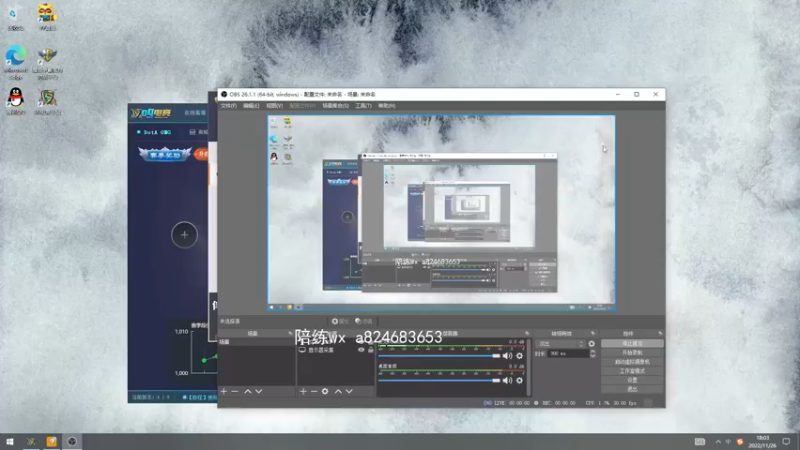800x450 pixels.
Task: Open the yellow app on the taskbar
Action: click(x=52, y=441)
